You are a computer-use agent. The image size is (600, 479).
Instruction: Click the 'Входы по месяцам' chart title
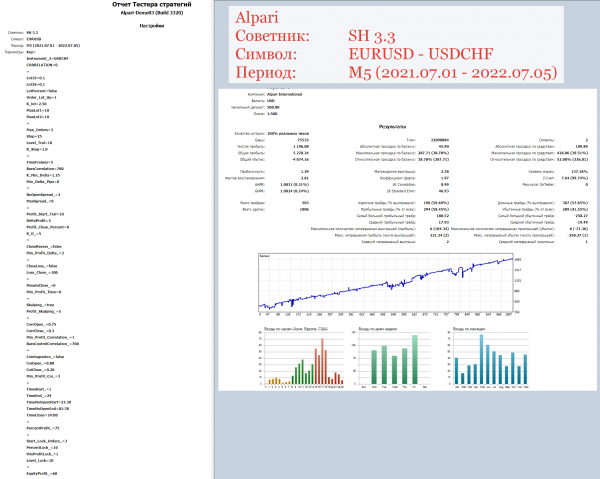pos(469,329)
